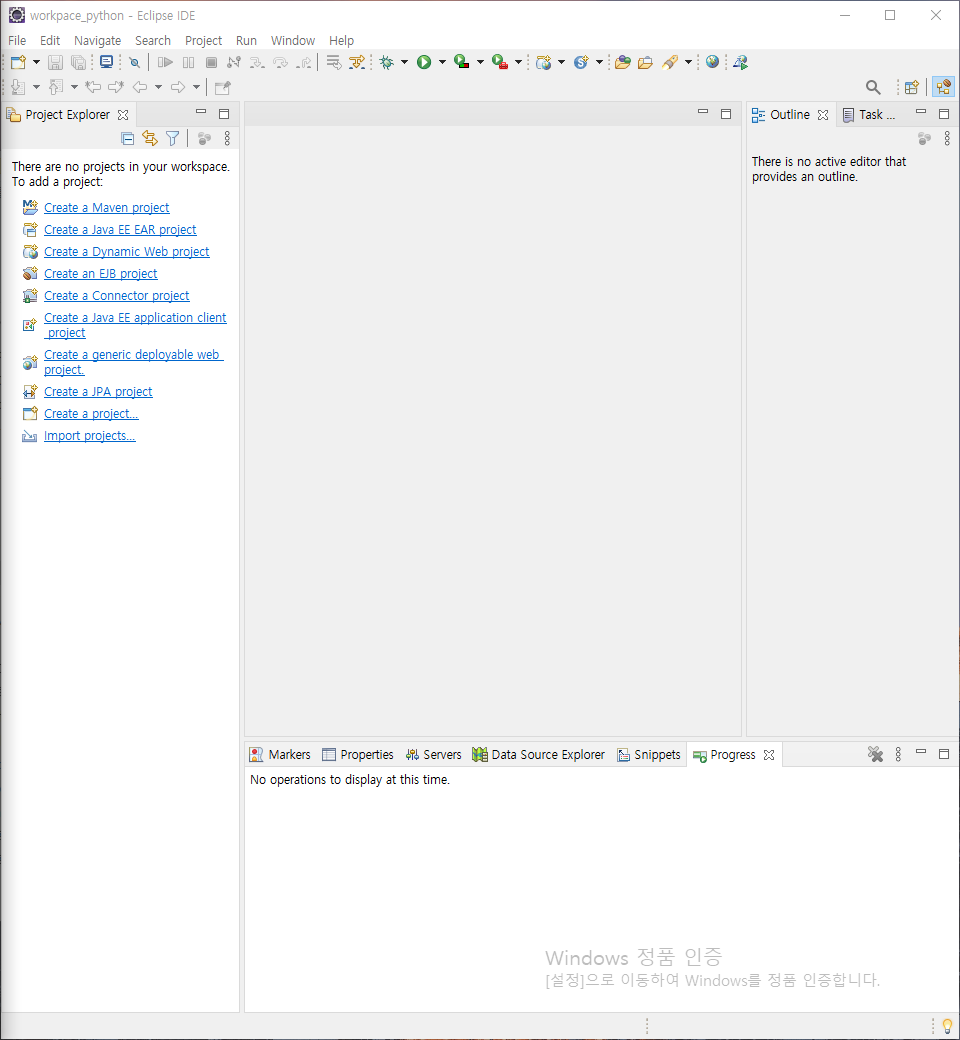Image resolution: width=960 pixels, height=1040 pixels.
Task: Click the Previous Annotation icon
Action: (56, 87)
